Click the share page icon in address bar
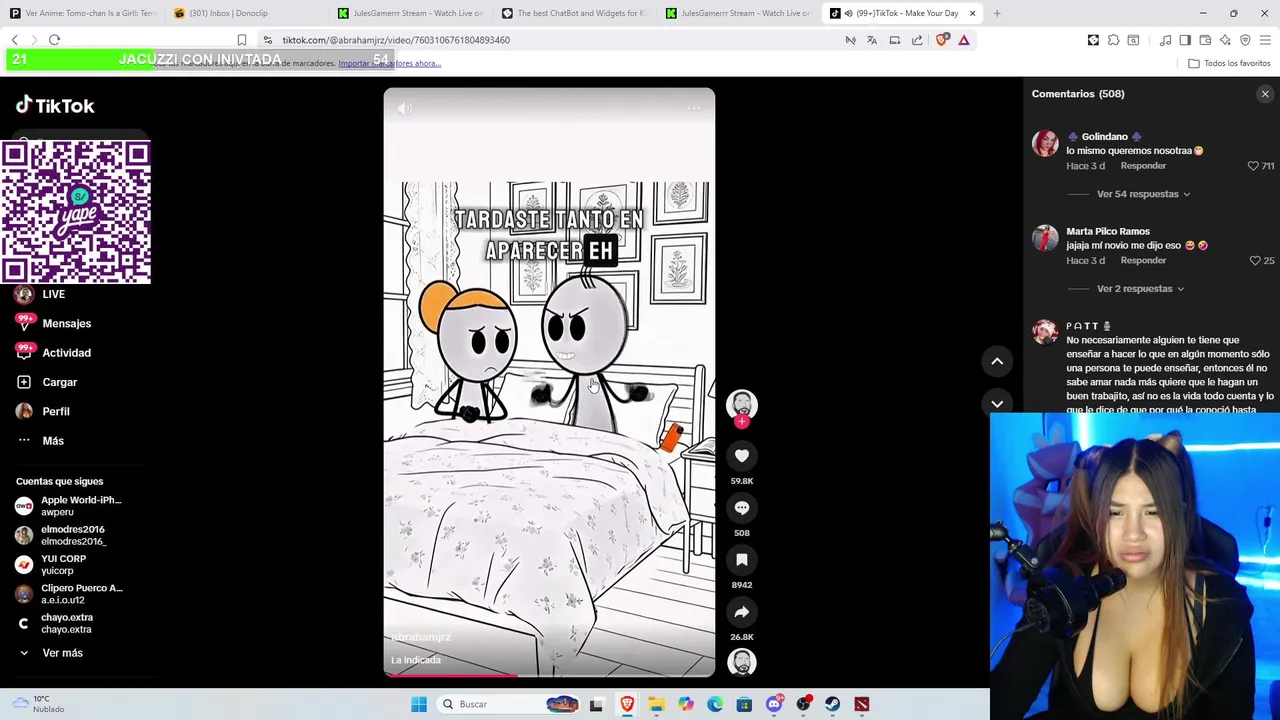 pyautogui.click(x=917, y=40)
